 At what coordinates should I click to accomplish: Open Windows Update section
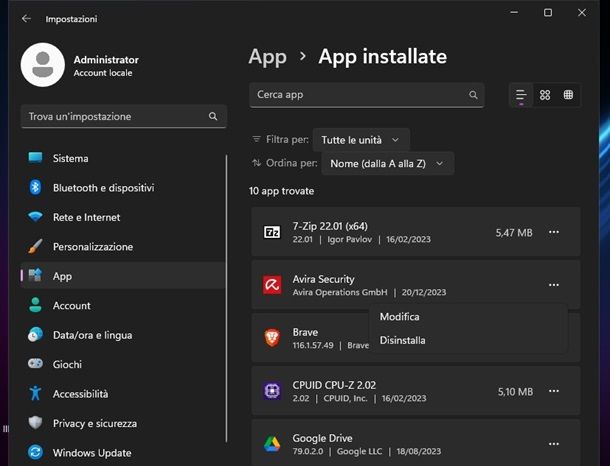click(x=123, y=453)
